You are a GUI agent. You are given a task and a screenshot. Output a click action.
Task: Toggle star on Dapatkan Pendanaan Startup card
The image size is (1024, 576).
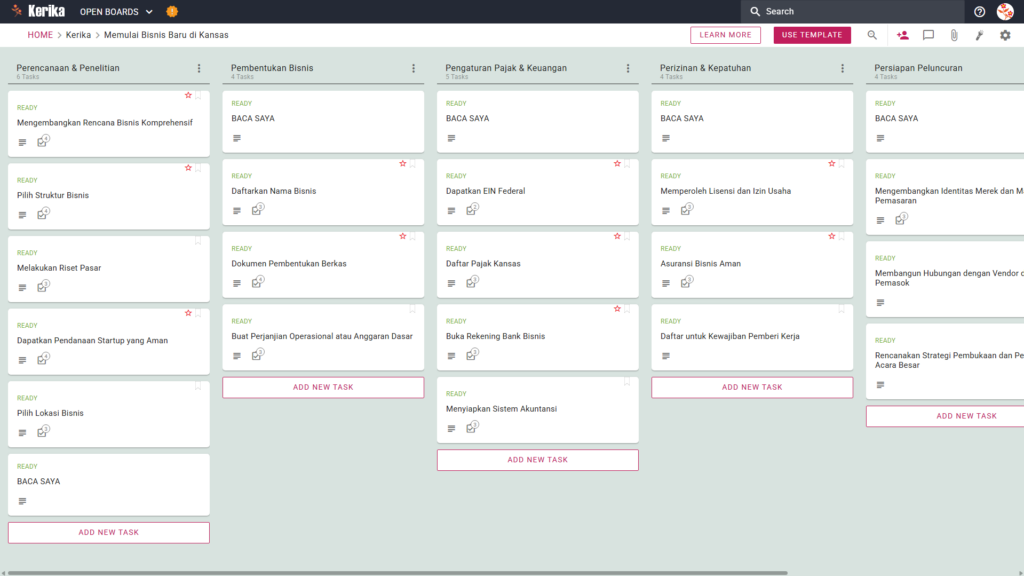point(188,313)
